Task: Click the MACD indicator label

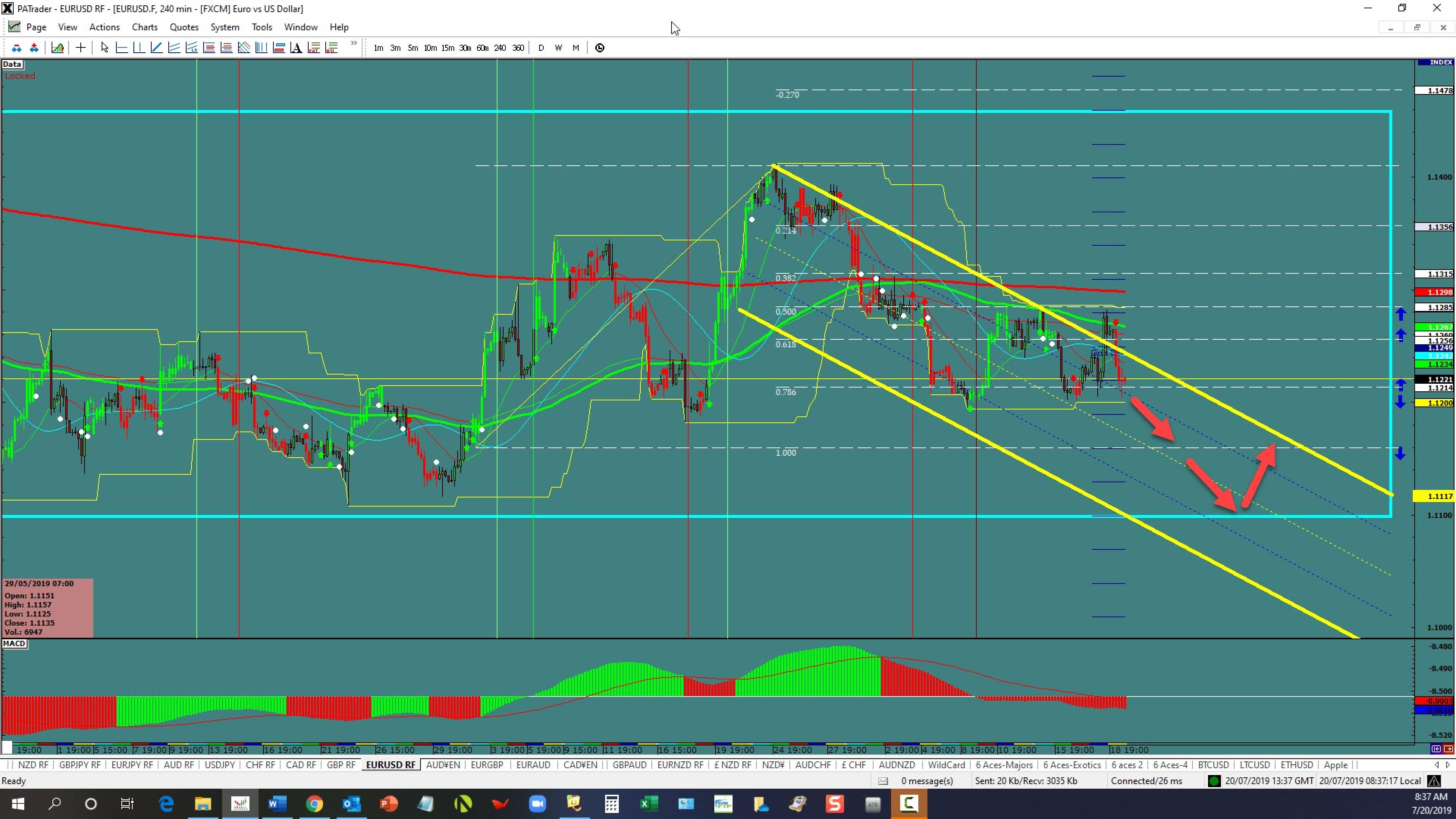Action: point(14,644)
